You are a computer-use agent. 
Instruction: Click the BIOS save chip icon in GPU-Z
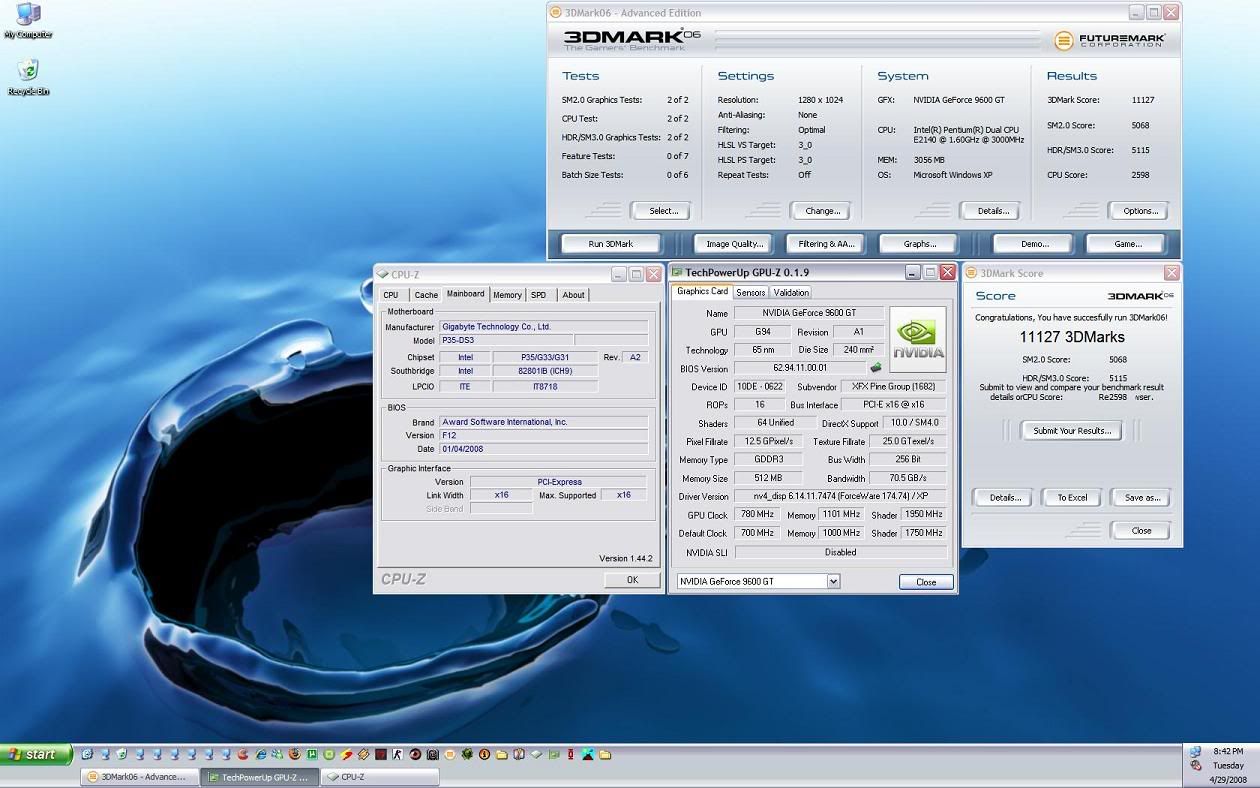876,368
